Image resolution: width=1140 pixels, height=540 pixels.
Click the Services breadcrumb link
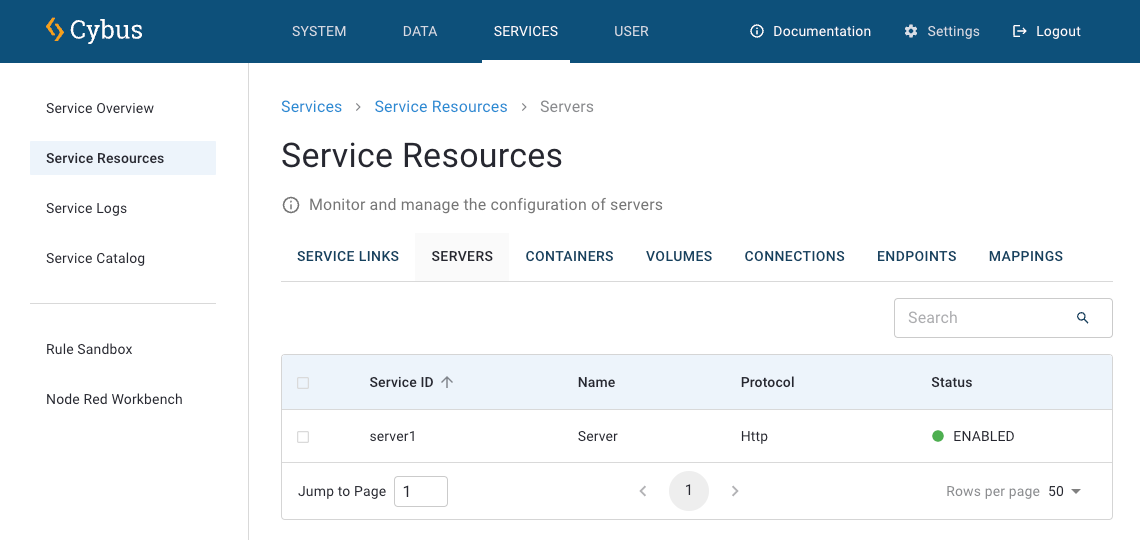coord(311,107)
